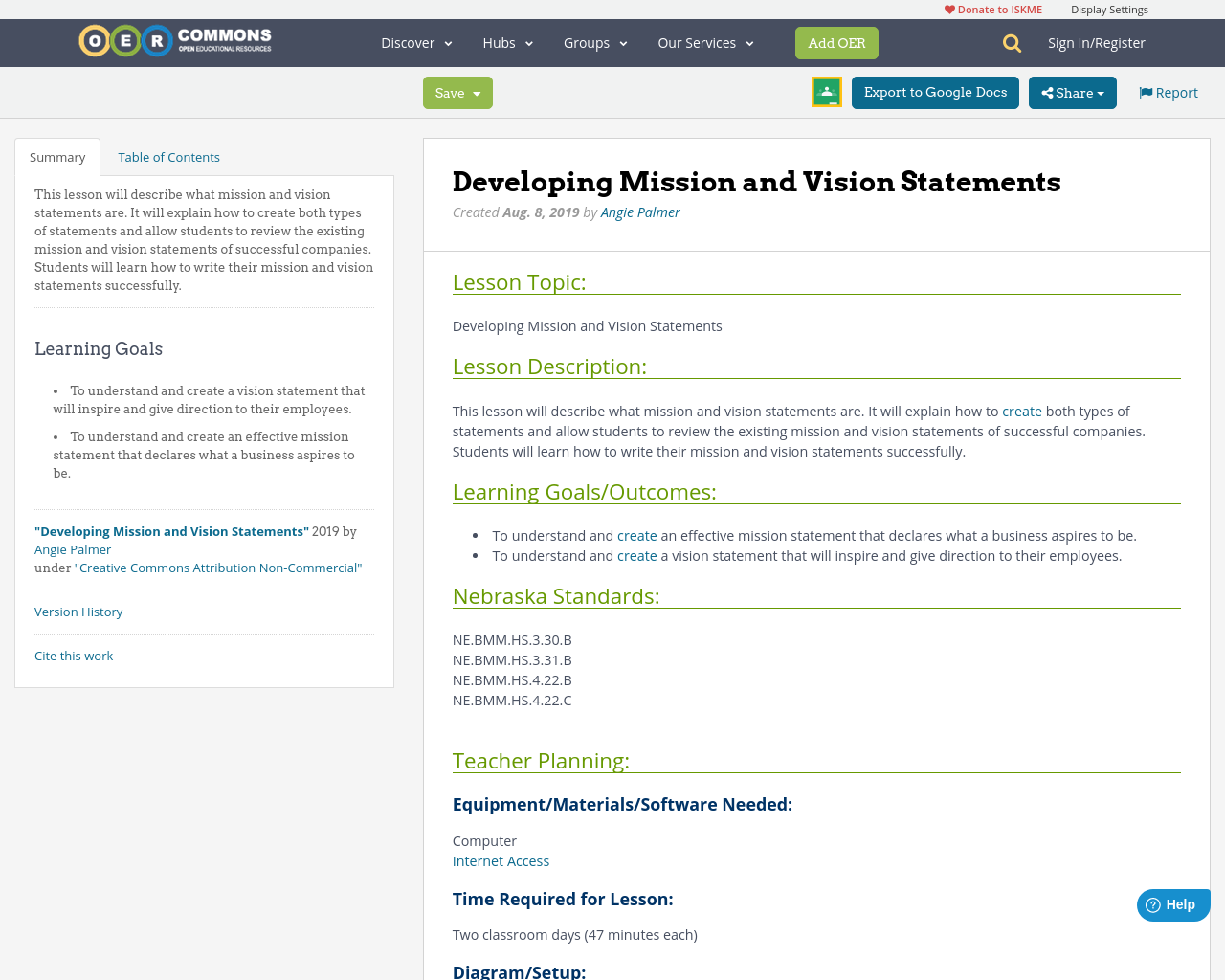Expand the Save button dropdown arrow
The image size is (1225, 980).
click(479, 91)
